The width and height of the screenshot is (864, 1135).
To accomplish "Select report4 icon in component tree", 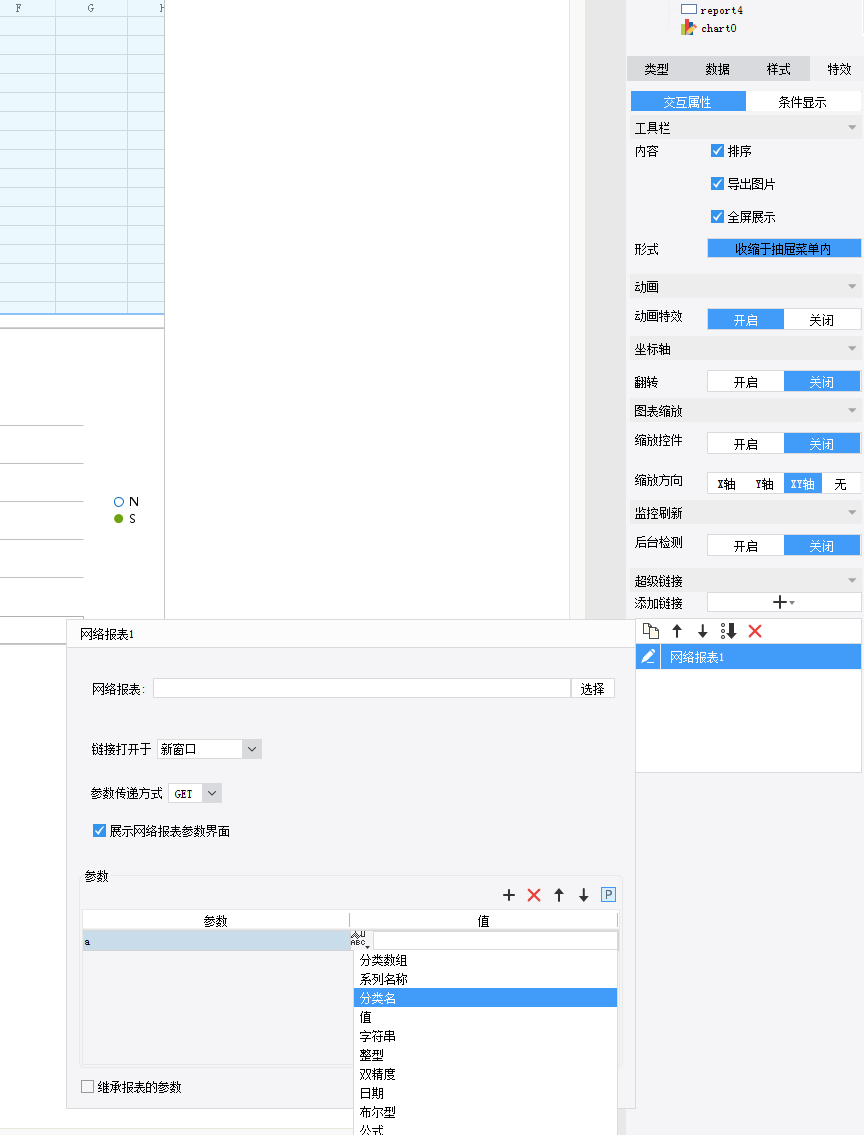I will point(689,9).
